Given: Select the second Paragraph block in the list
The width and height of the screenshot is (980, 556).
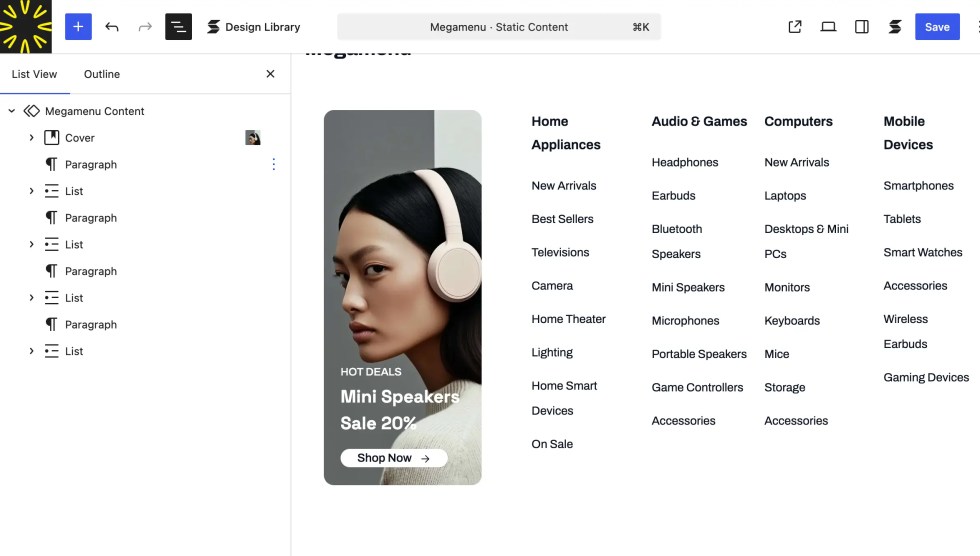Looking at the screenshot, I should coord(91,218).
